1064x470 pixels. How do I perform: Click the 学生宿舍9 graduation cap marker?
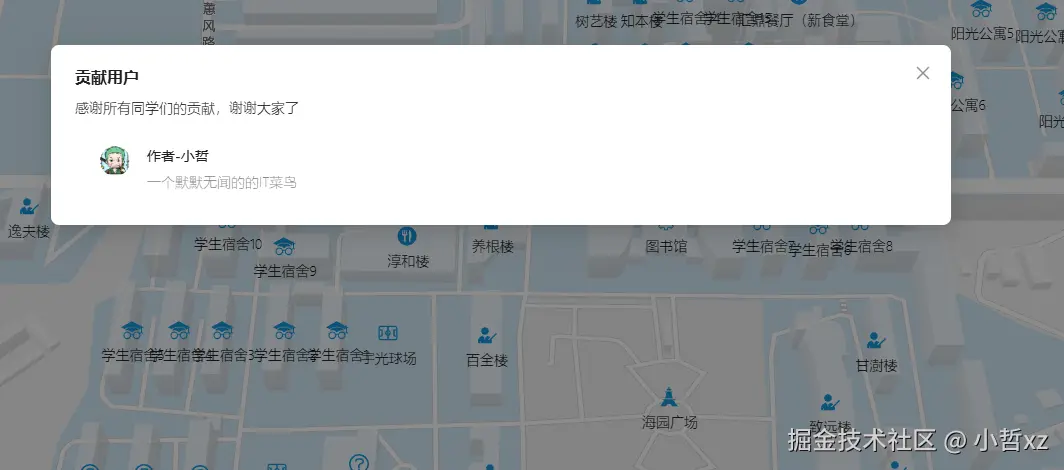(x=284, y=246)
